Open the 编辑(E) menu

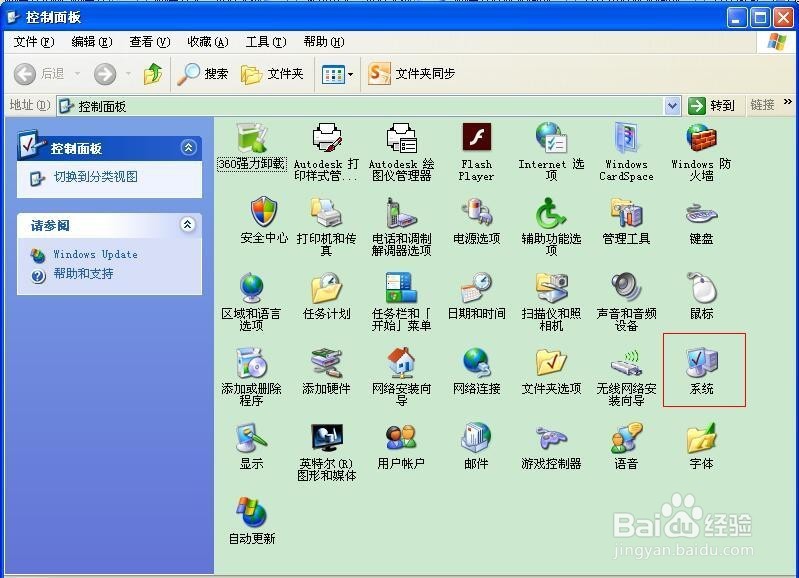coord(92,42)
